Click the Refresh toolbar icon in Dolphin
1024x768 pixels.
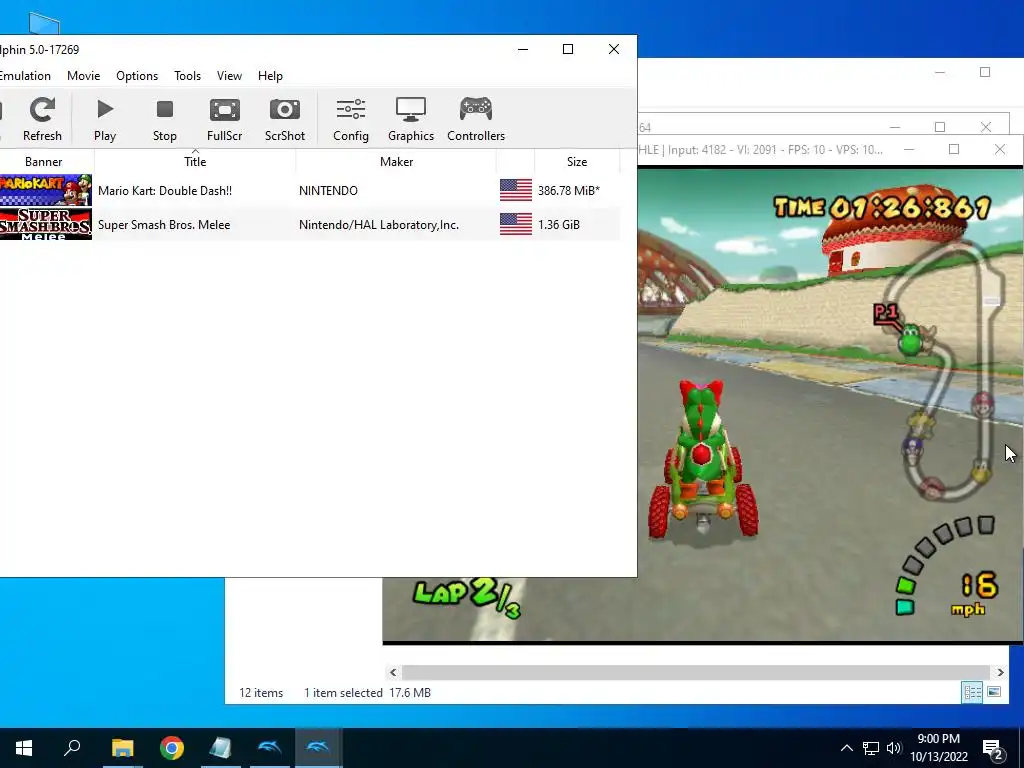coord(42,118)
